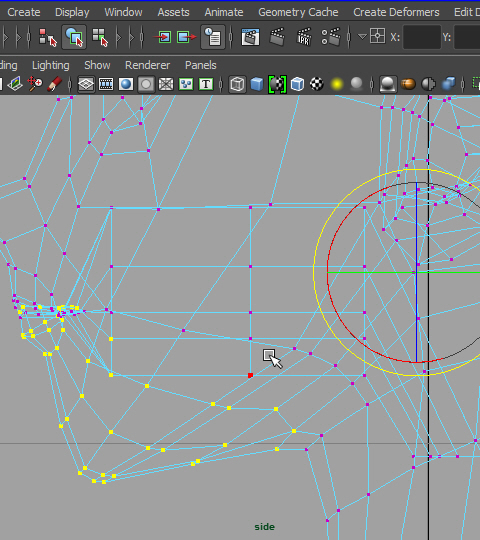This screenshot has height=540, width=480.
Task: Click the Inputs to selected object icon
Action: [x=162, y=37]
